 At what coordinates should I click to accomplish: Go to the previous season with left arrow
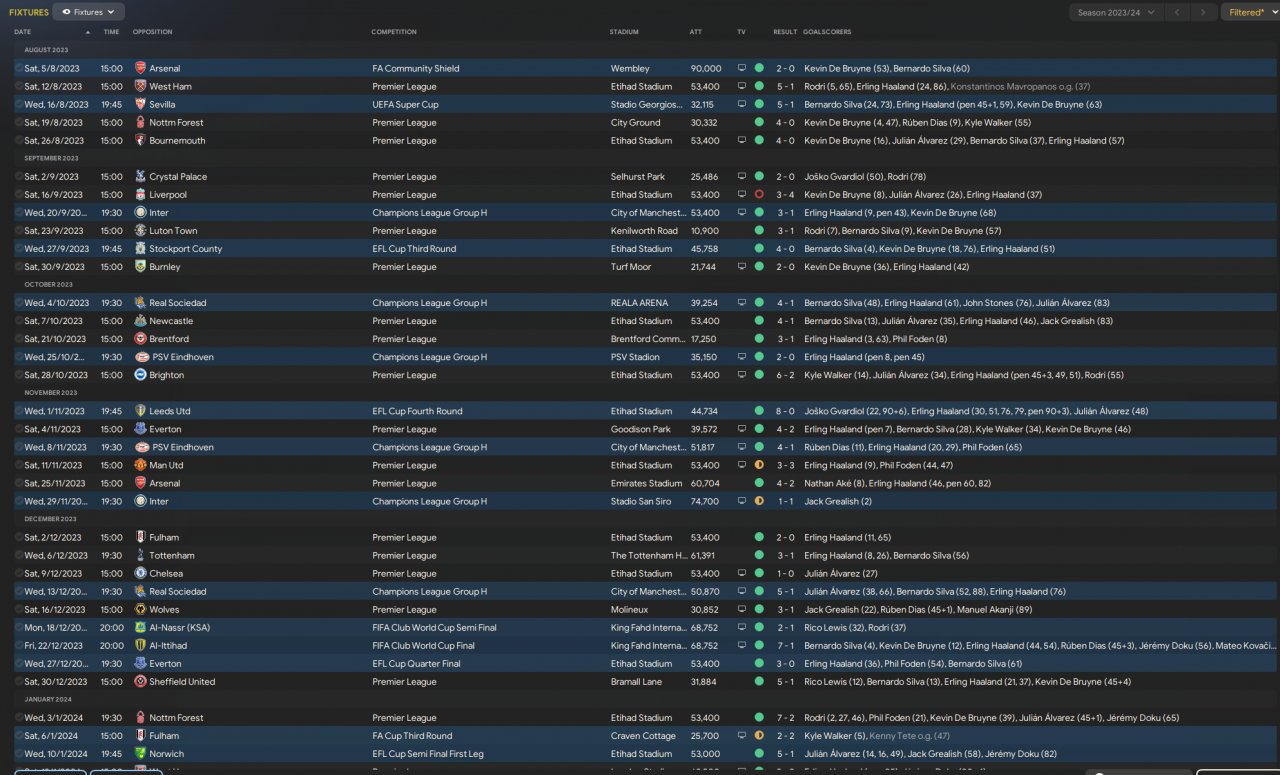[x=1179, y=12]
